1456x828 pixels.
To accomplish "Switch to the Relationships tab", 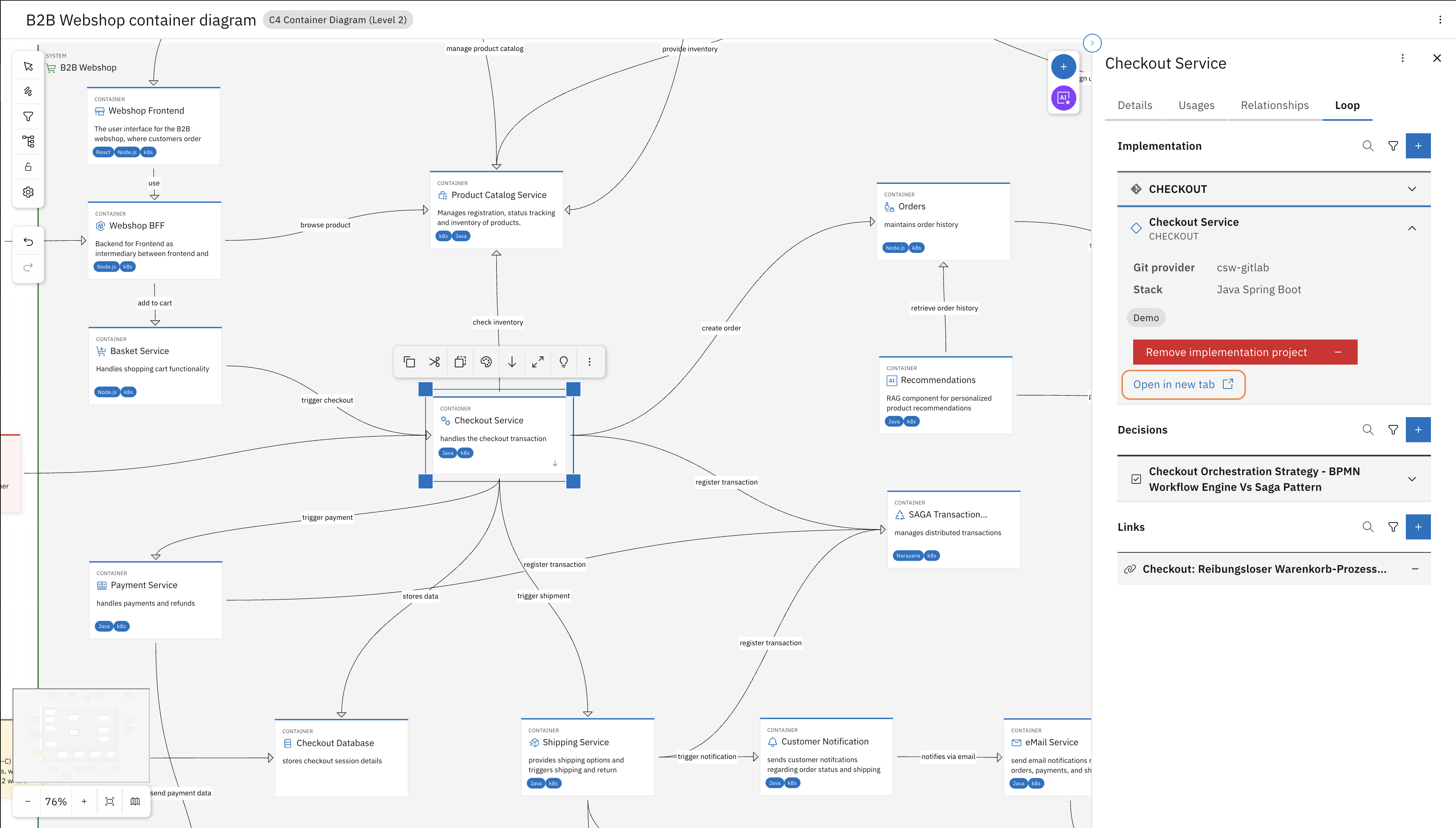I will [x=1274, y=105].
